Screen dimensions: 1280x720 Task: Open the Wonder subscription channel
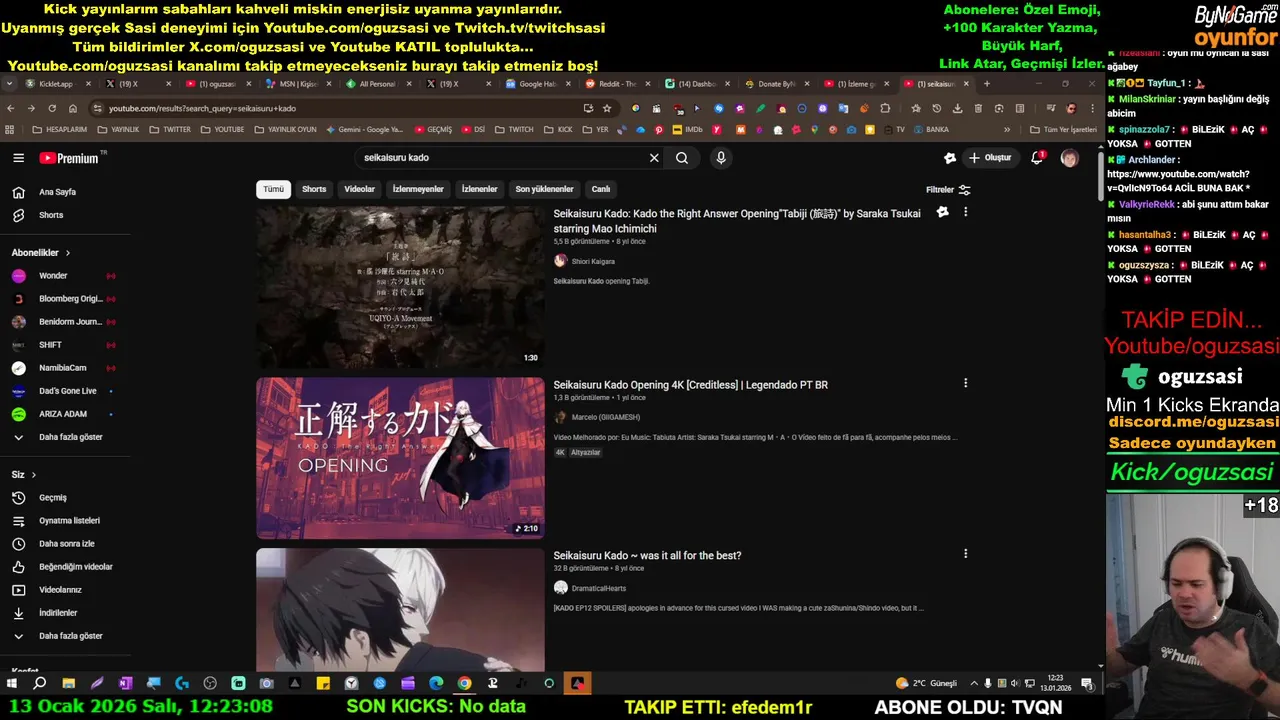pos(53,276)
